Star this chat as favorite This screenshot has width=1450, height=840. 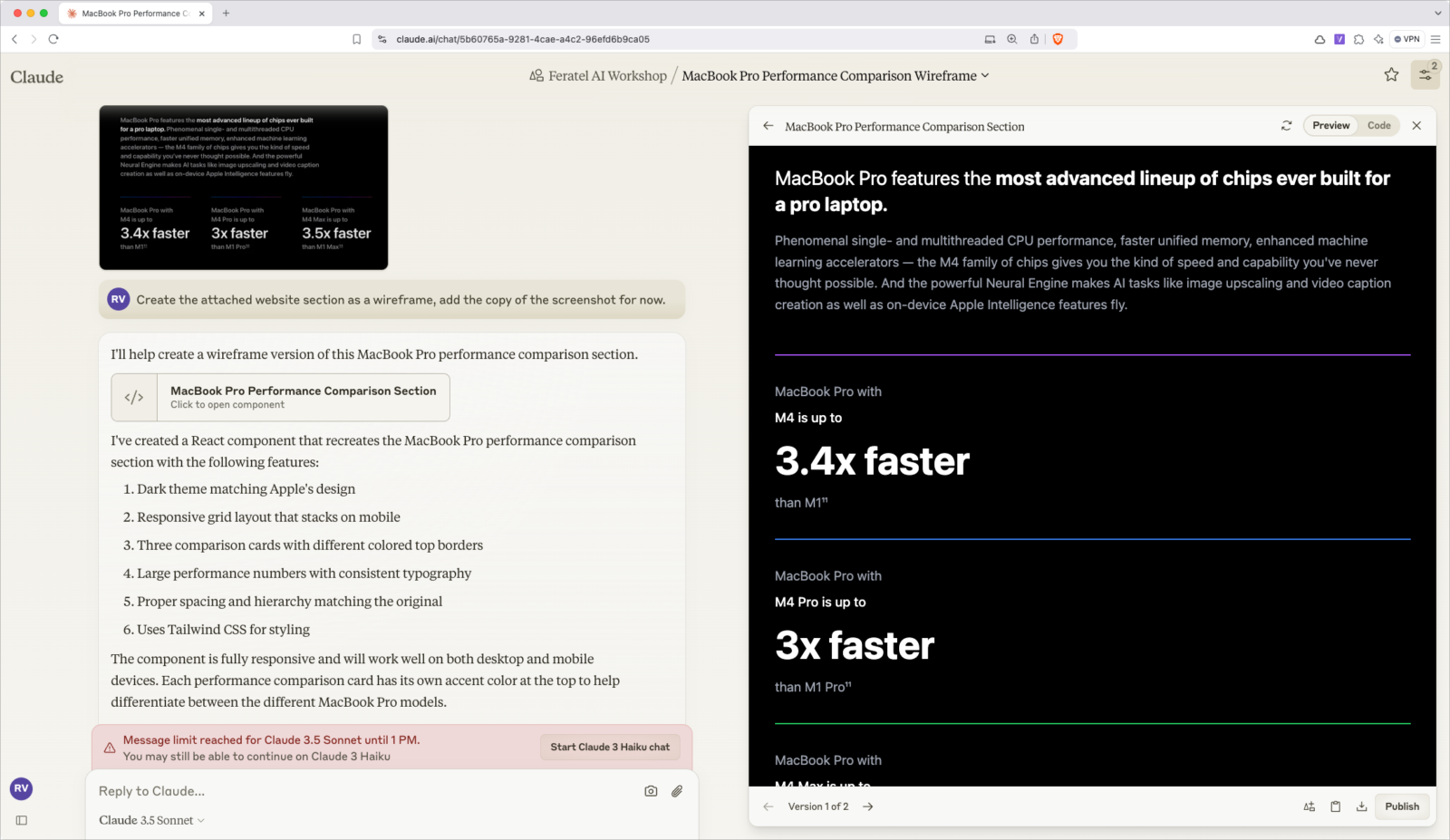[1391, 75]
